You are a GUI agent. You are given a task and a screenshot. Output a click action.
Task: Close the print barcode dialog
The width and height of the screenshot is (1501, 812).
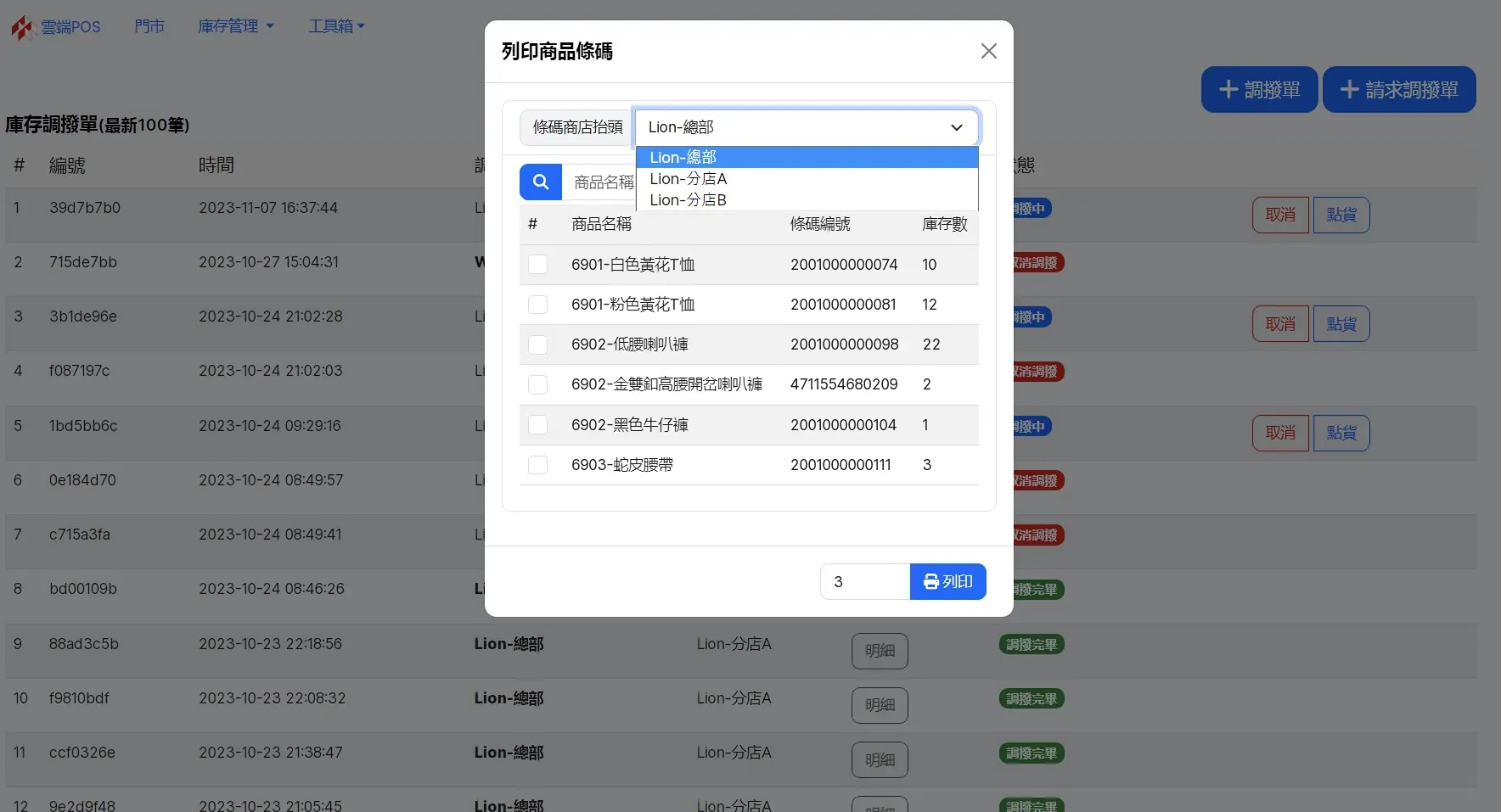click(x=988, y=51)
